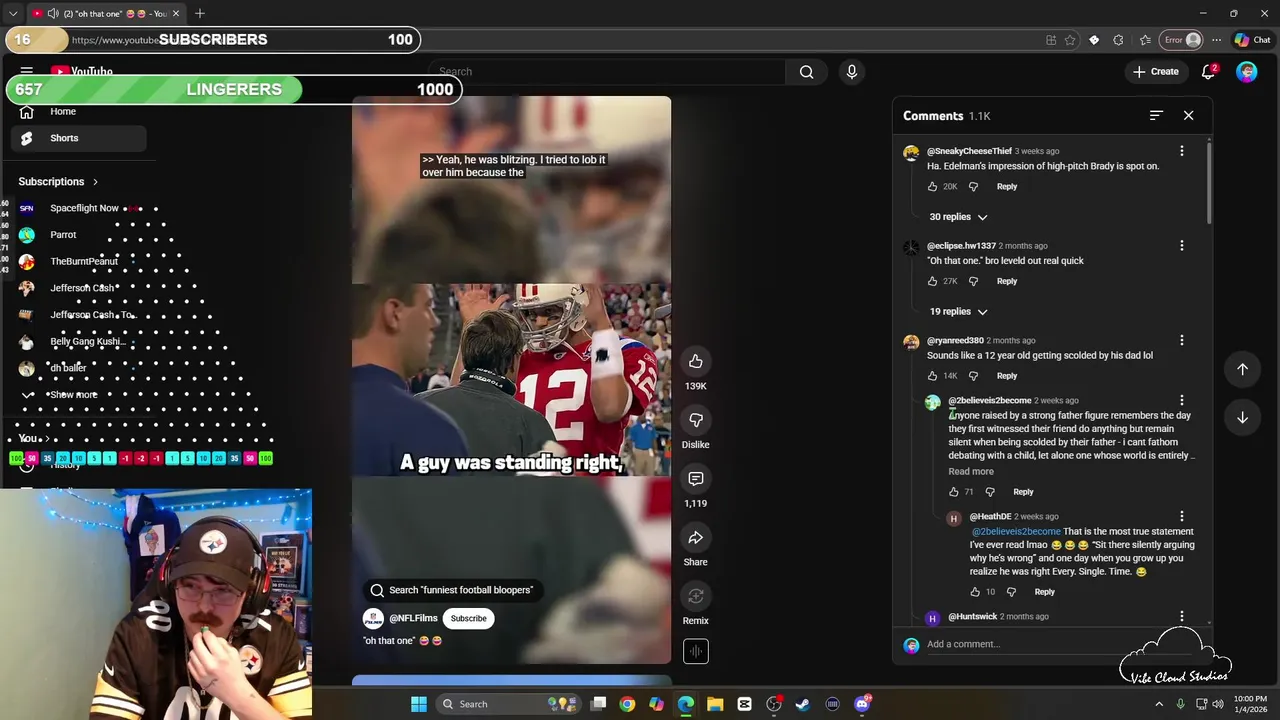Open the Parrot subscription
Image resolution: width=1280 pixels, height=720 pixels.
pos(78,235)
